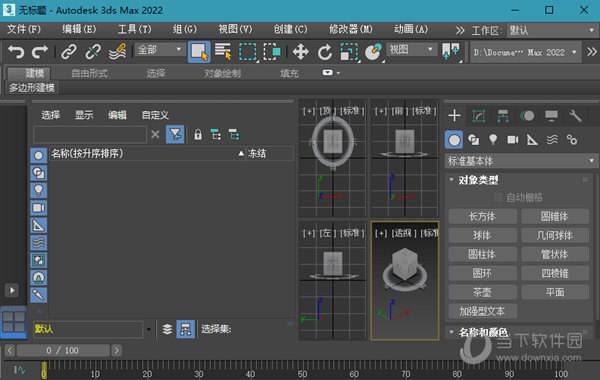This screenshot has height=380, width=600.
Task: Select Lights category in Create panel
Action: (493, 140)
